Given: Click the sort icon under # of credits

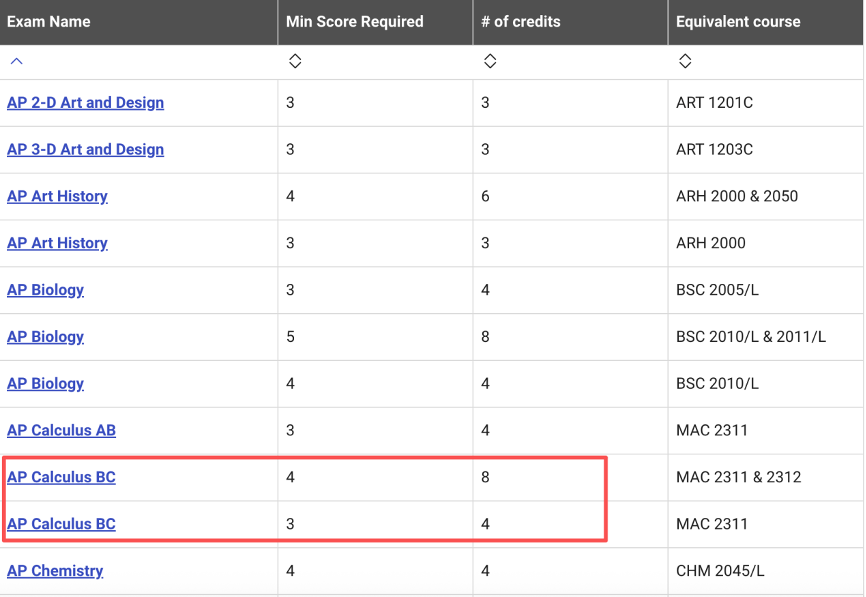Looking at the screenshot, I should click(489, 62).
